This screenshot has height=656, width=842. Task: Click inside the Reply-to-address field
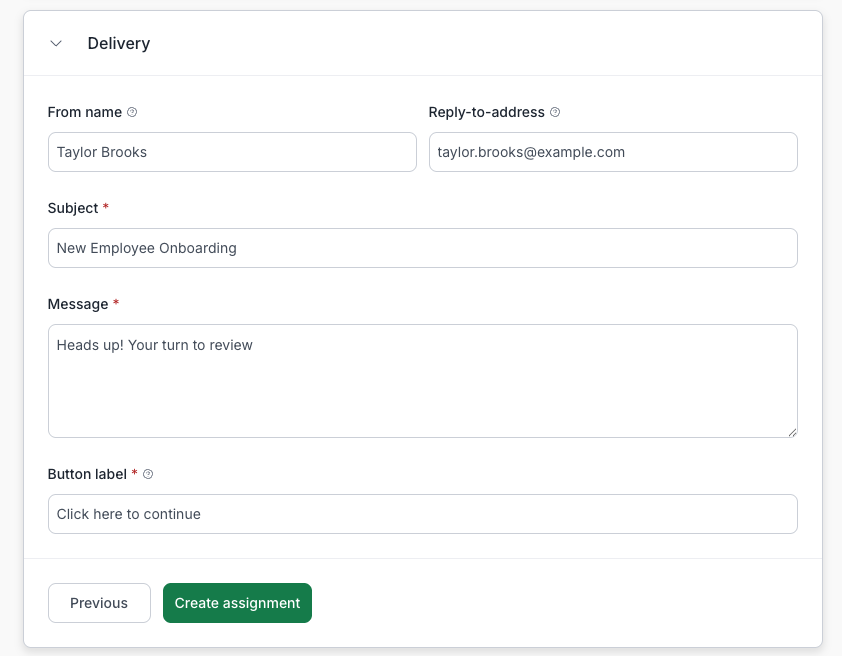[613, 152]
